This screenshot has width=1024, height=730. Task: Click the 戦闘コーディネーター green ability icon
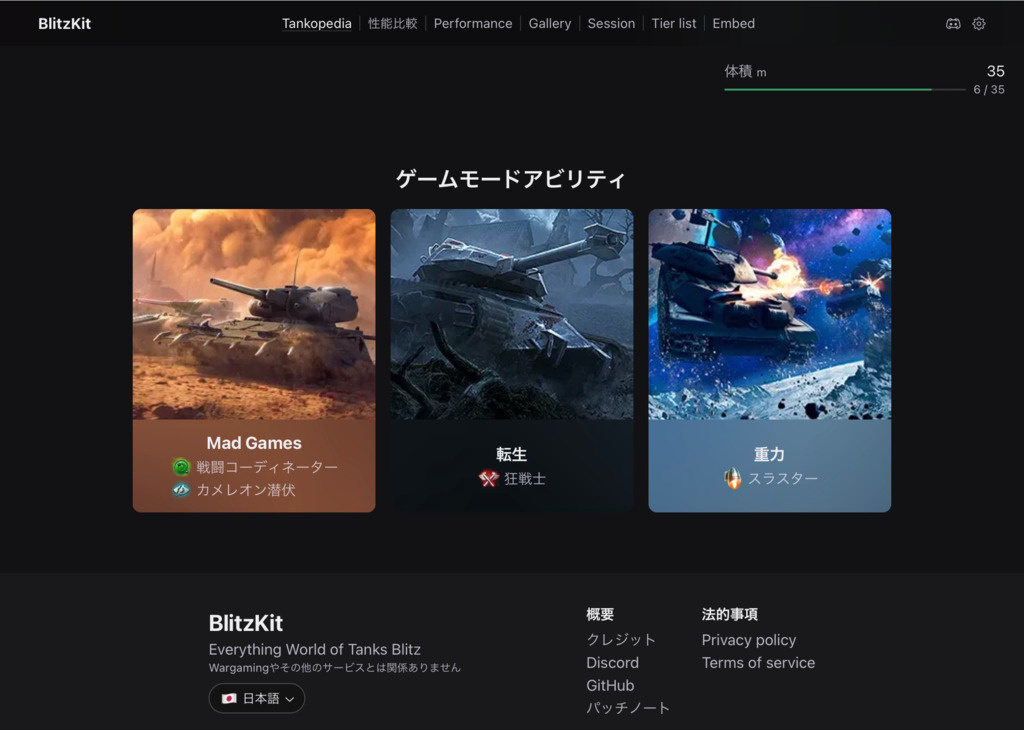pos(181,467)
